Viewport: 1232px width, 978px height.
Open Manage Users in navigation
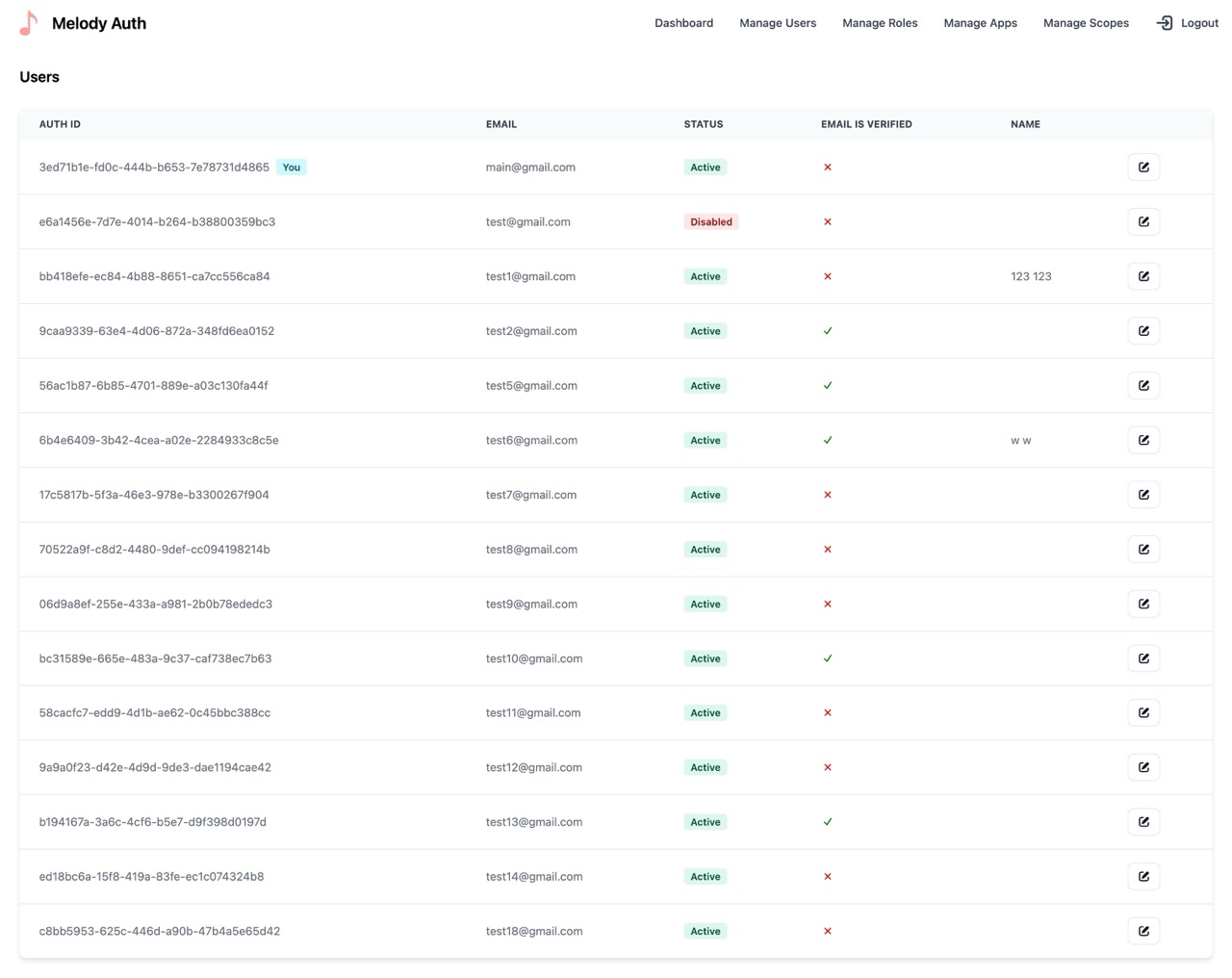coord(778,23)
